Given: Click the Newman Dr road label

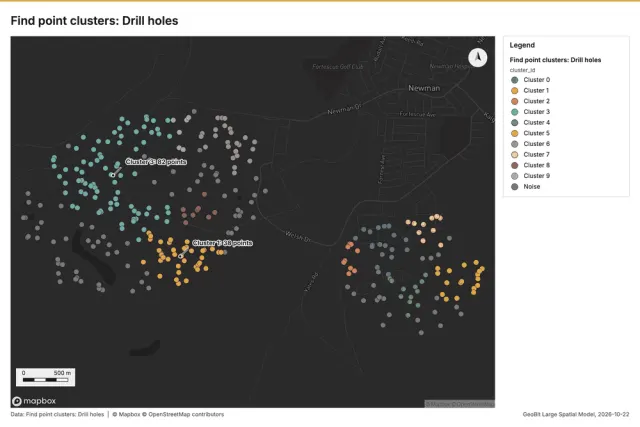Looking at the screenshot, I should 344,109.
